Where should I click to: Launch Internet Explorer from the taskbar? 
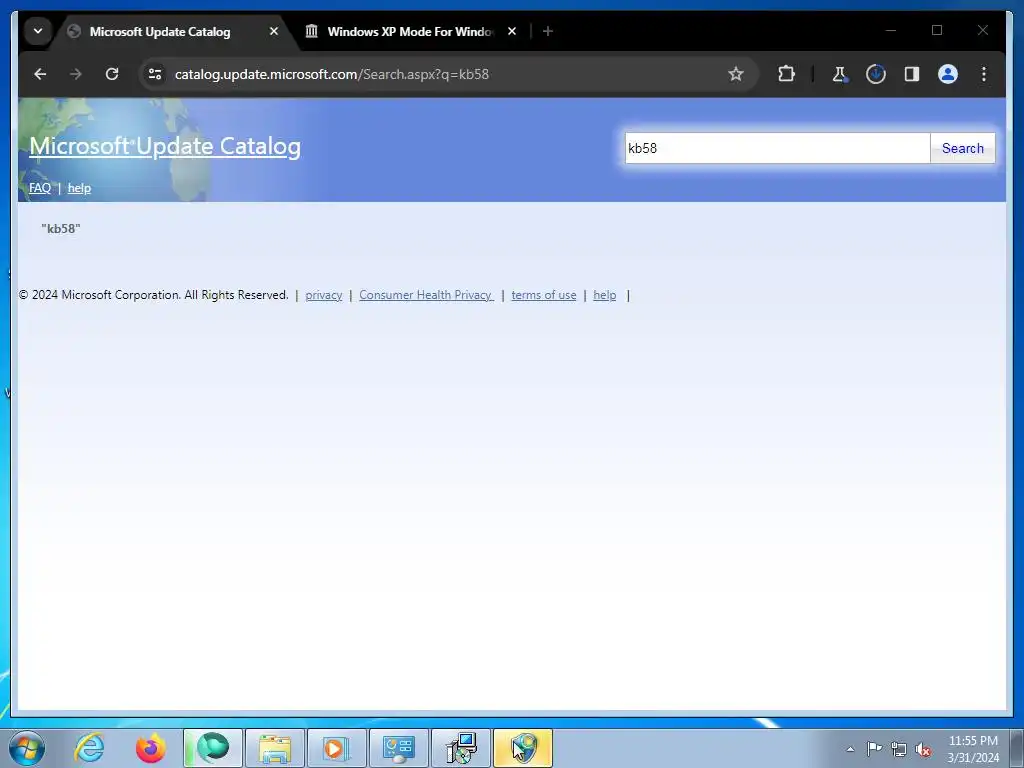coord(89,748)
